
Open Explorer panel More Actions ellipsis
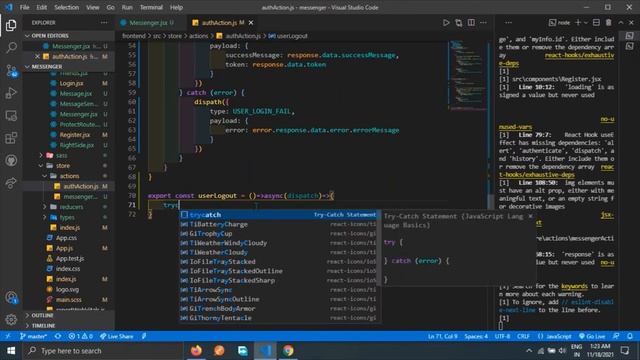(104, 23)
